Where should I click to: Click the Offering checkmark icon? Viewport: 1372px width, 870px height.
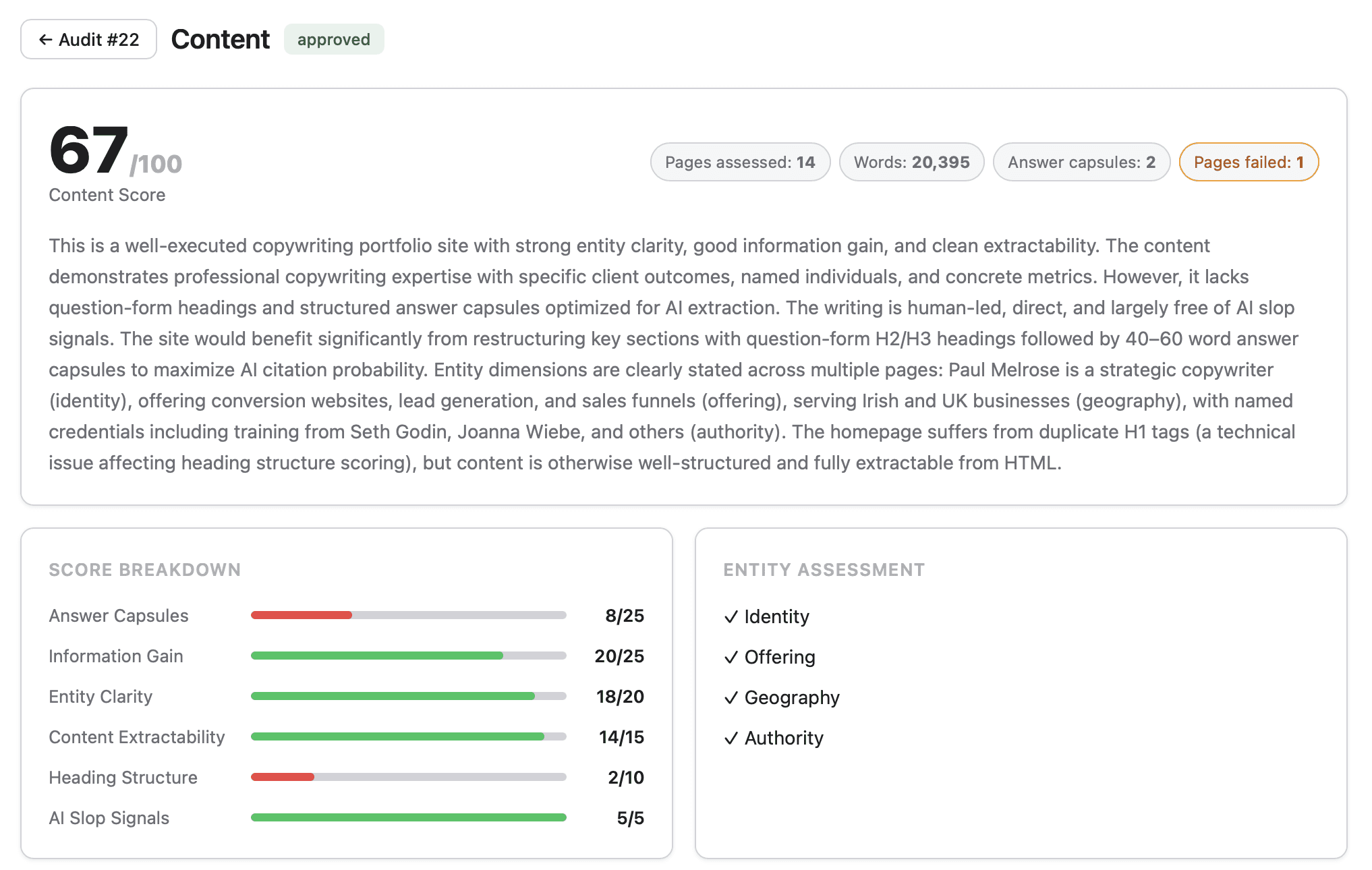pos(731,658)
